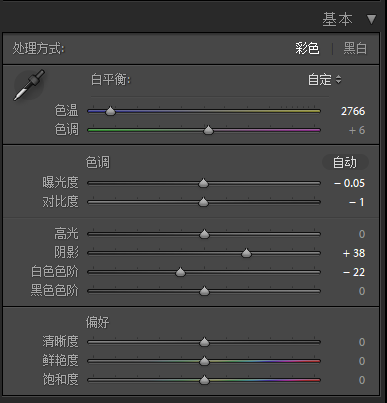Click the 对比度 label

[x=60, y=201]
